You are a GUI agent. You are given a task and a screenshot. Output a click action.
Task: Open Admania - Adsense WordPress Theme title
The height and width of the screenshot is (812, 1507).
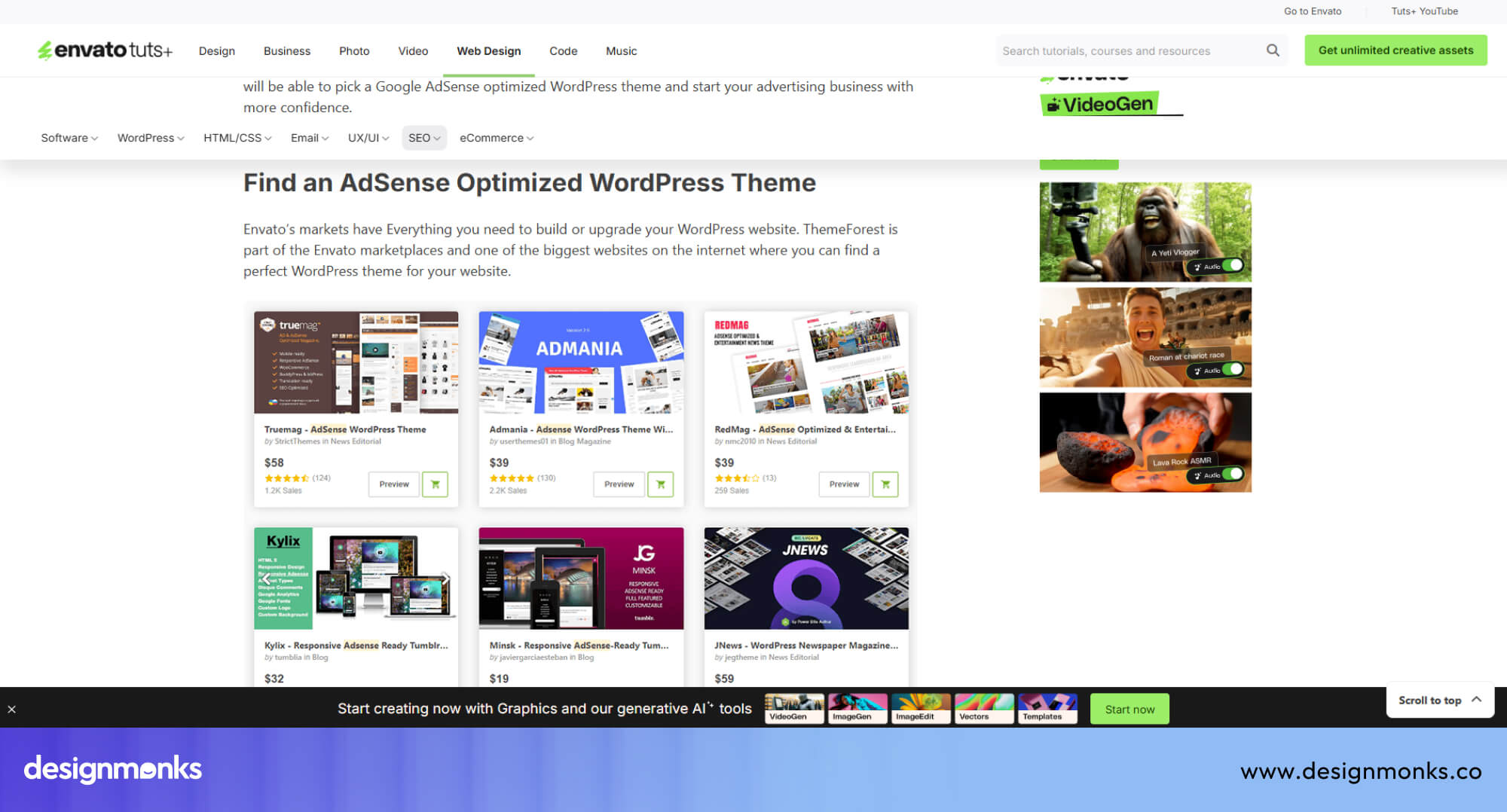[581, 429]
